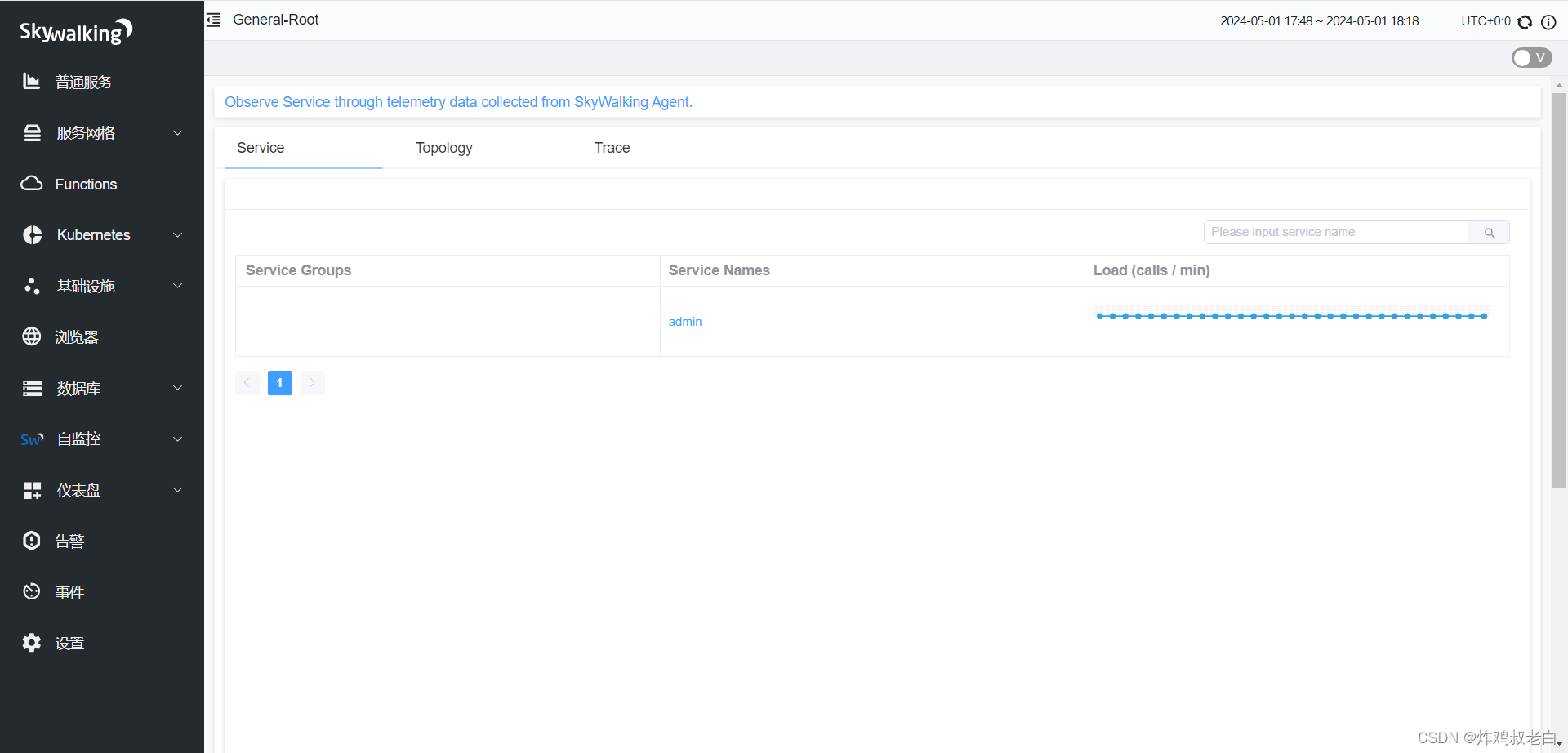Open the 普通服务 chart icon
The width and height of the screenshot is (1568, 753).
(31, 81)
